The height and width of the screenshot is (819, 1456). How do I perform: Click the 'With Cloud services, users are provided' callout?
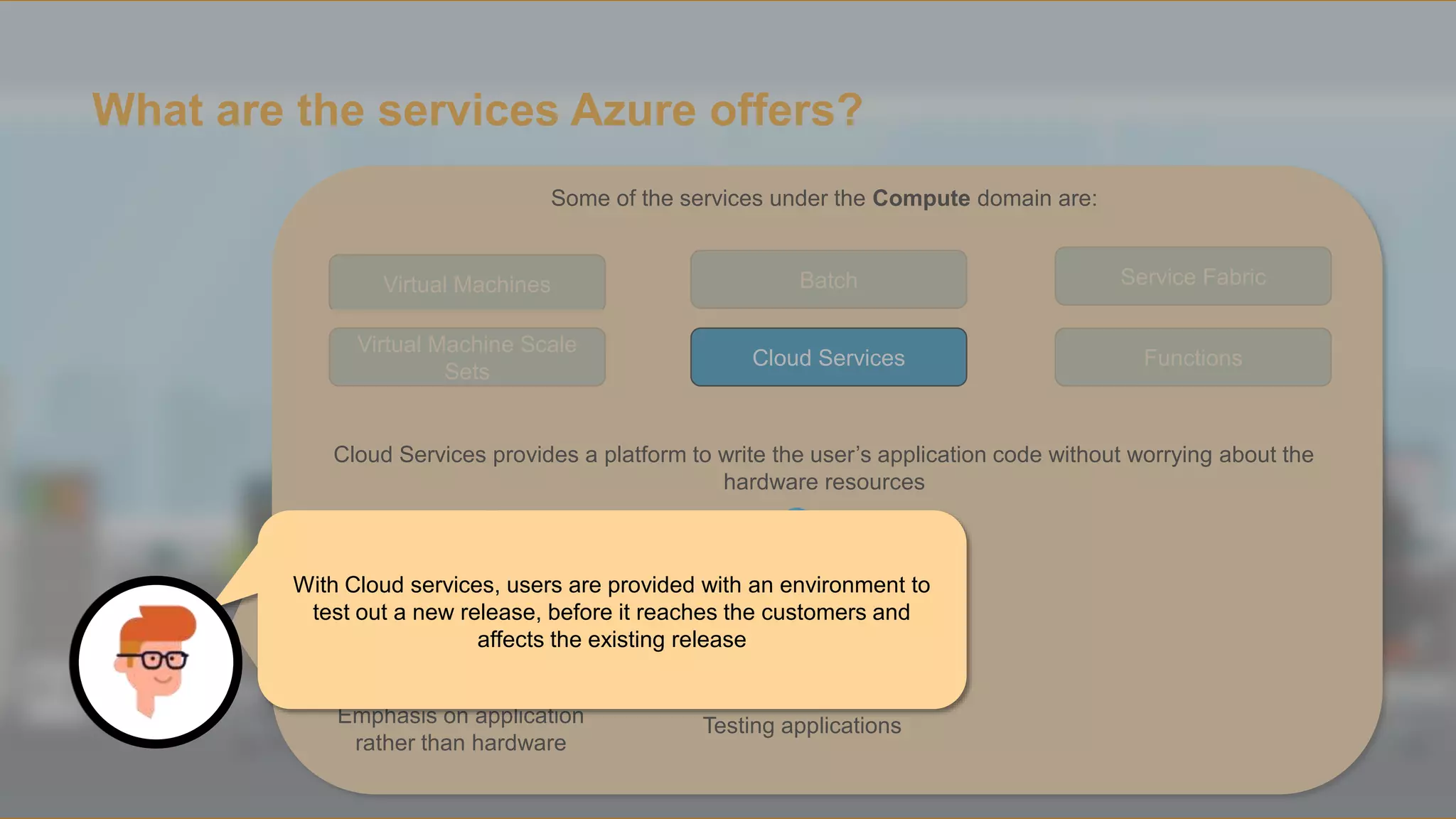pos(611,610)
